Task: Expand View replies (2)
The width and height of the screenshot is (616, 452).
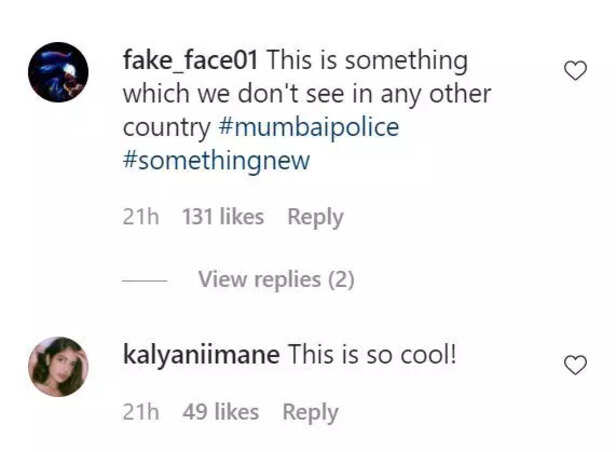Action: click(276, 280)
